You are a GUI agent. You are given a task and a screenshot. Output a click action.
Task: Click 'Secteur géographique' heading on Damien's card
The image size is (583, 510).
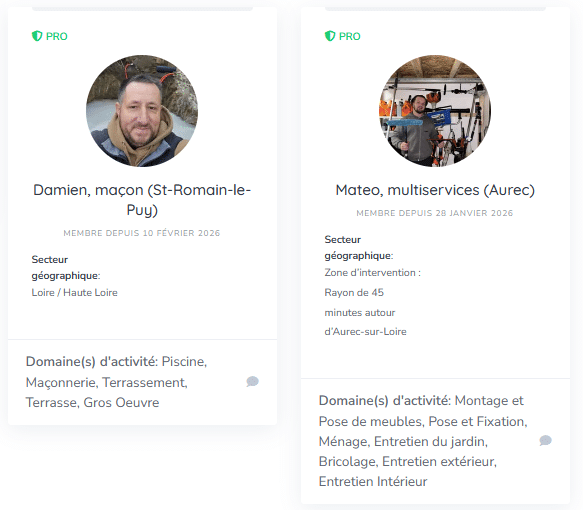pos(66,267)
